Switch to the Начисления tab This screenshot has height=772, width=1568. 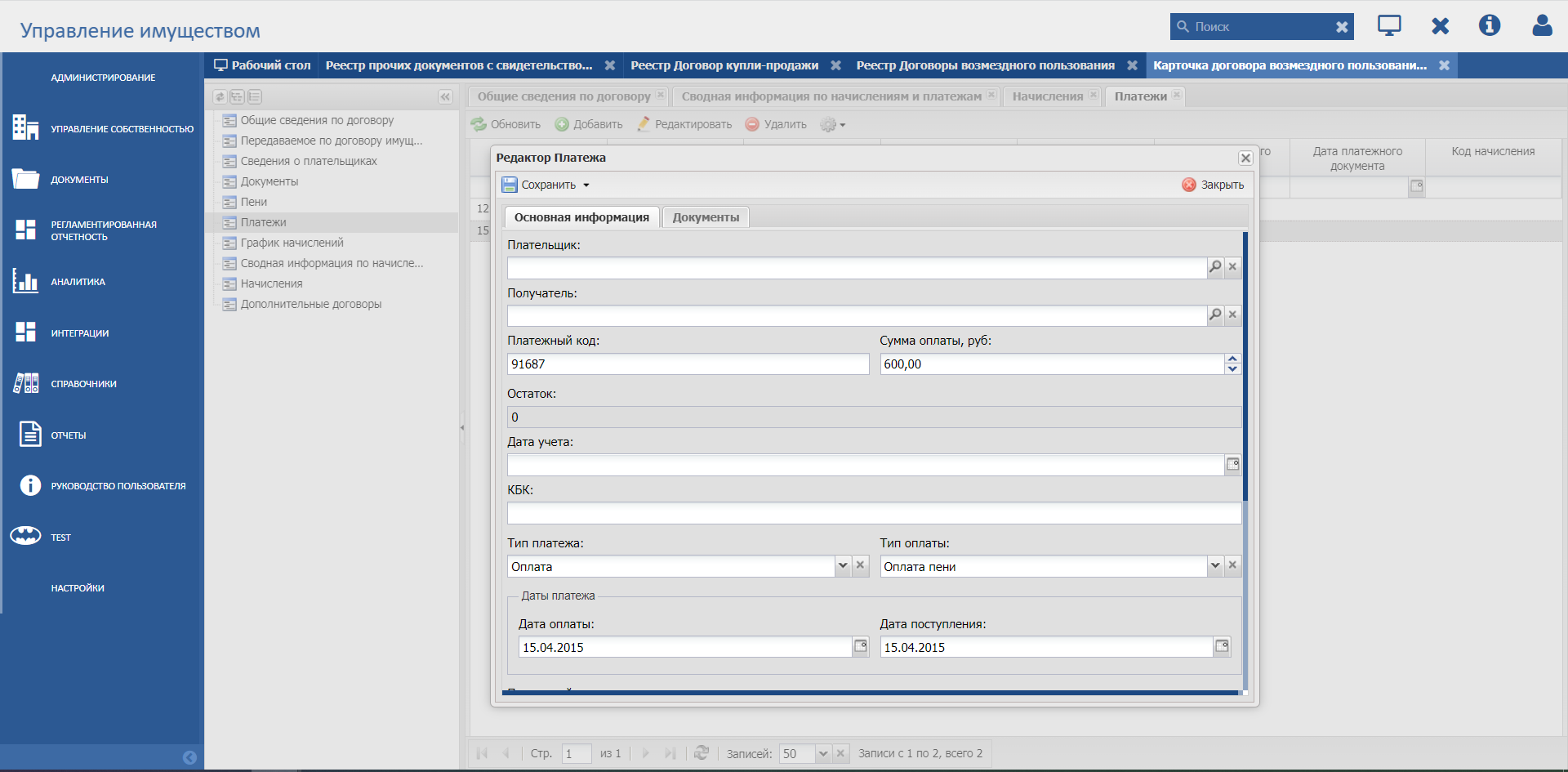1048,96
